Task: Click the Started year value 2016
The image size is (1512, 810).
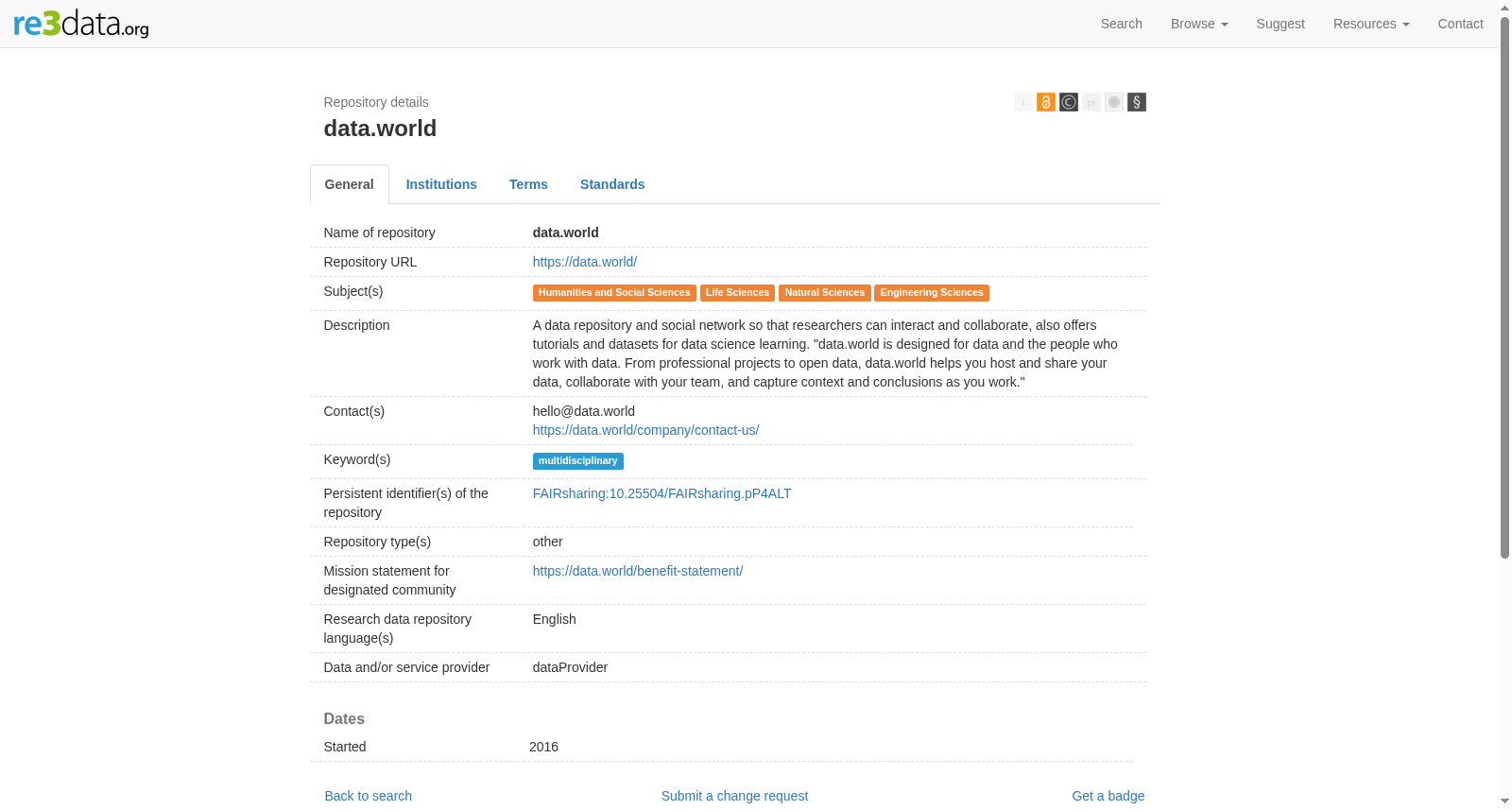Action: pos(544,747)
